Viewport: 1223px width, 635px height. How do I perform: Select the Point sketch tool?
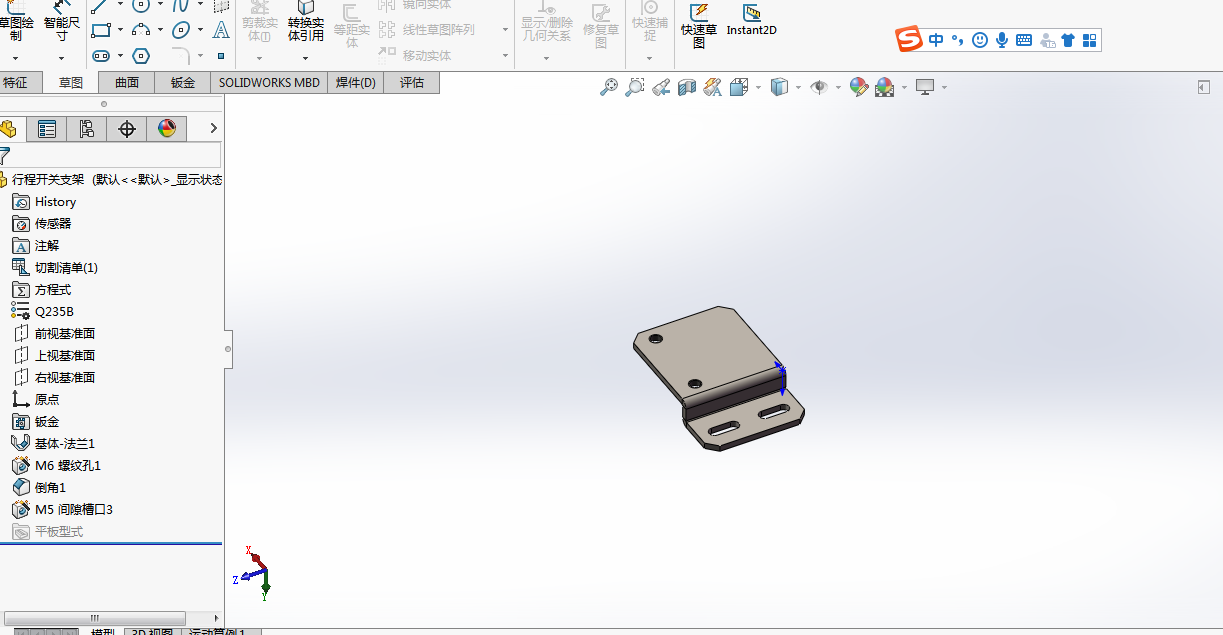point(221,56)
